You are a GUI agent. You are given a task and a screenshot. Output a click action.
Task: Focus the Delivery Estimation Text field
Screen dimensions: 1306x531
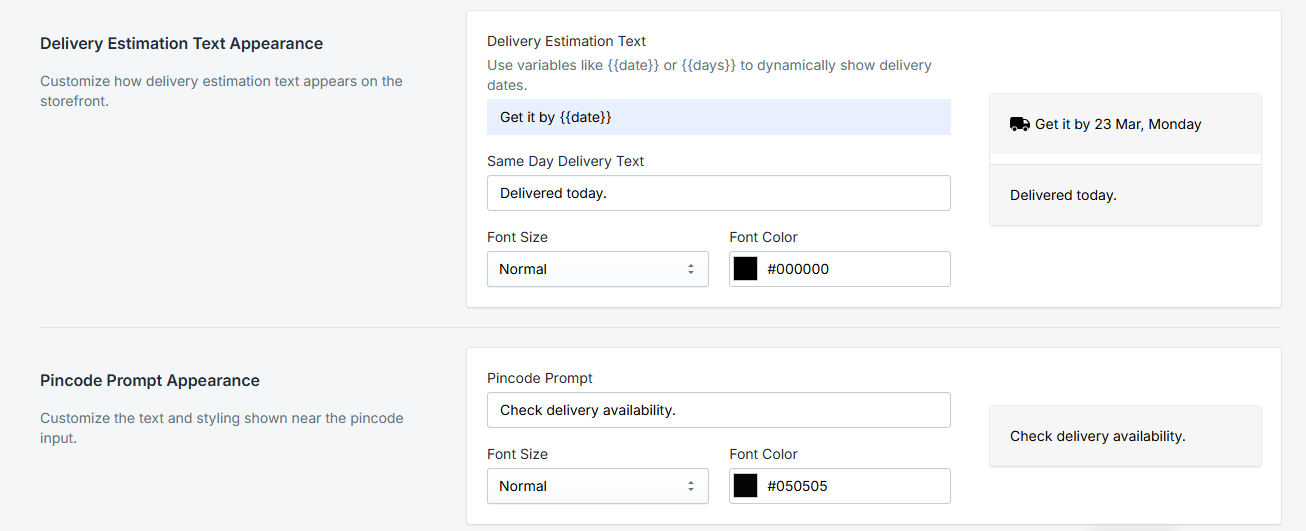pos(718,117)
